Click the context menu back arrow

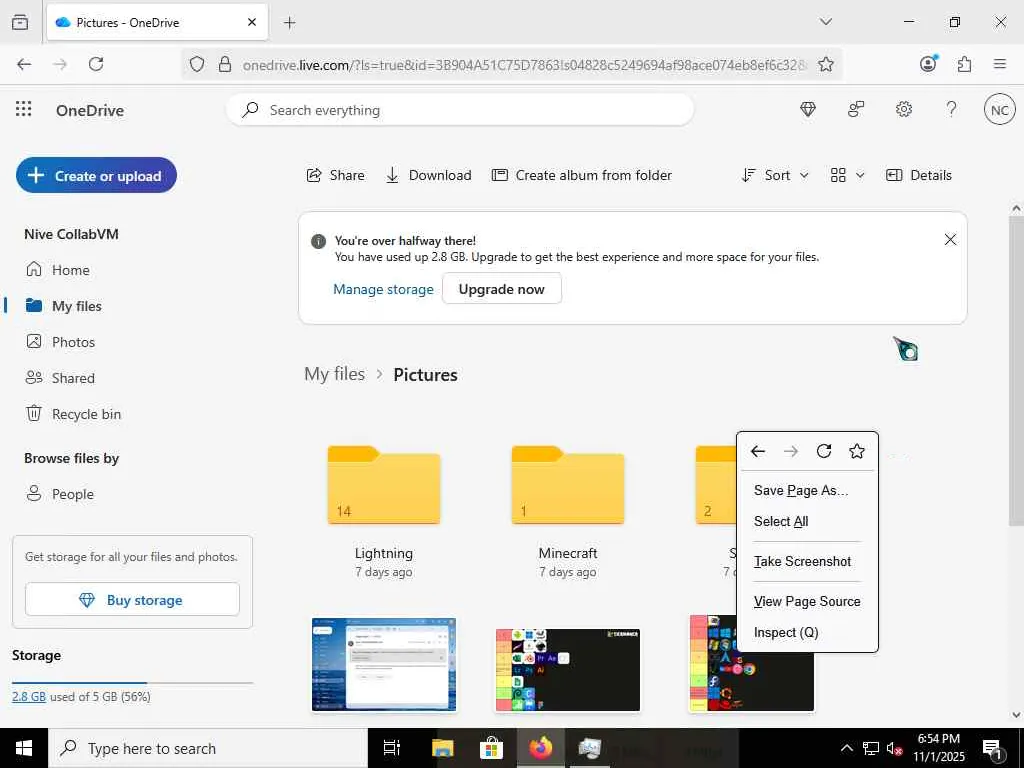tap(758, 451)
